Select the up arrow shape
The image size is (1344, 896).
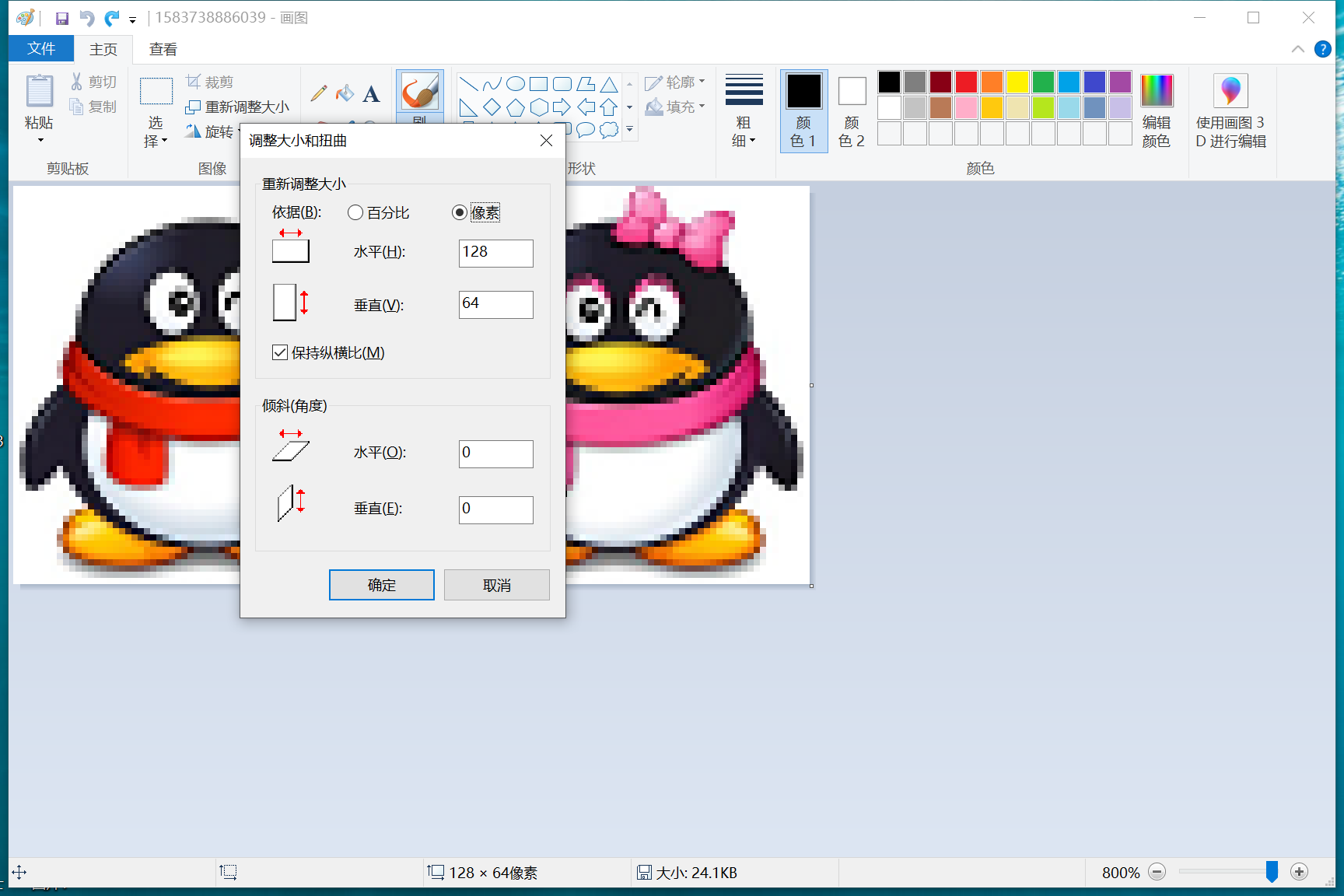[609, 107]
